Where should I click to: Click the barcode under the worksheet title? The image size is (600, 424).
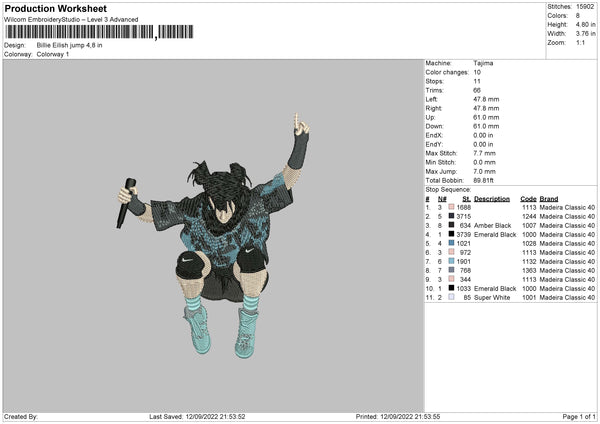[x=99, y=32]
